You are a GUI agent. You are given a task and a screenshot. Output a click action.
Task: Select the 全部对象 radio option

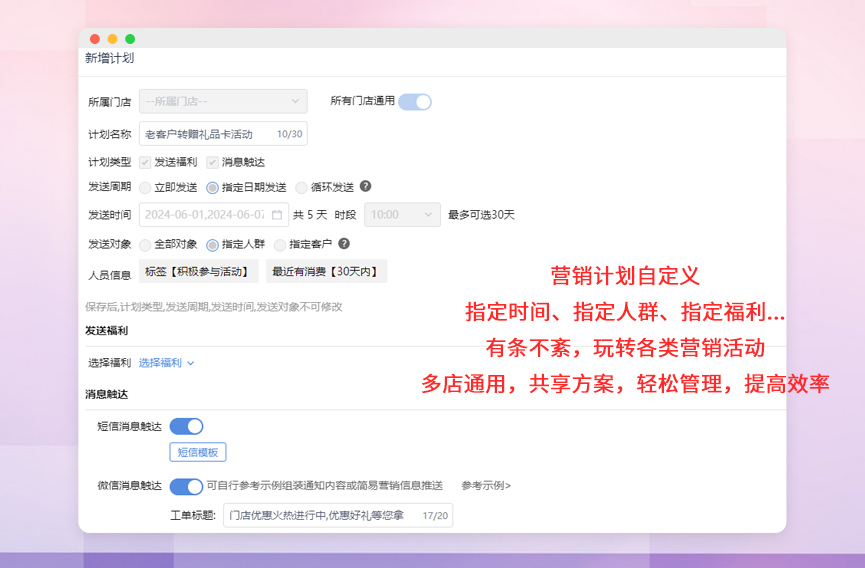point(145,244)
